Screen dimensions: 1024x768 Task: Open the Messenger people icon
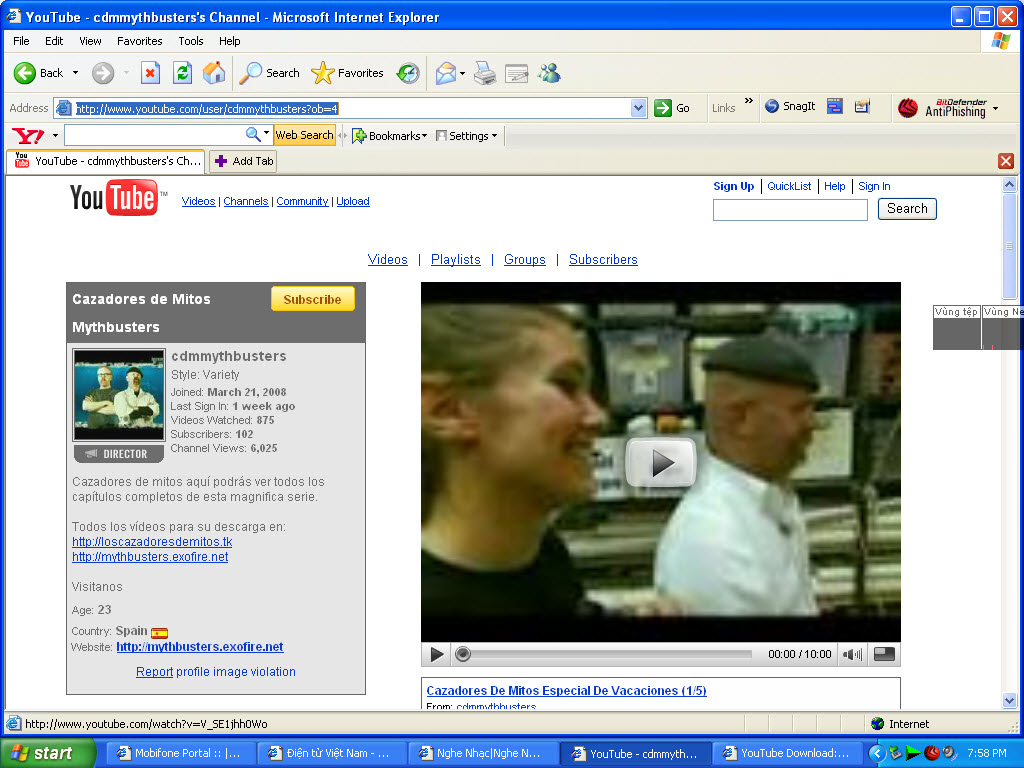(549, 73)
